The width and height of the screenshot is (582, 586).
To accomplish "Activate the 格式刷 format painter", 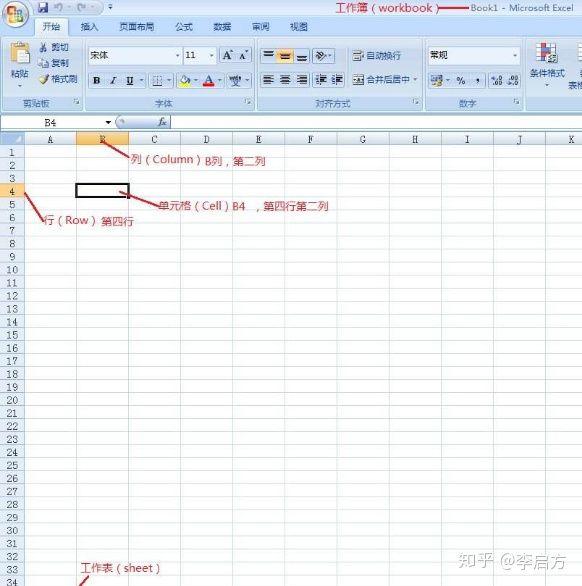I will (x=59, y=79).
